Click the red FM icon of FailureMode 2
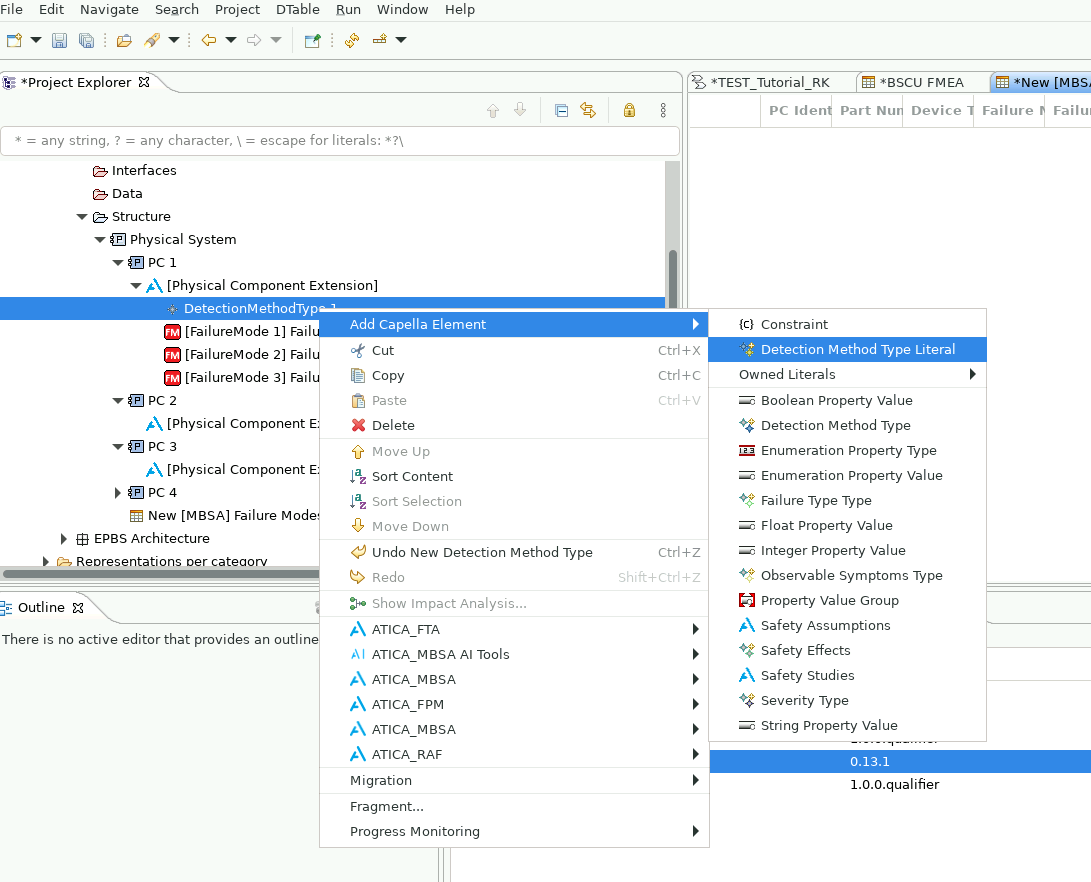This screenshot has width=1091, height=882. [173, 355]
